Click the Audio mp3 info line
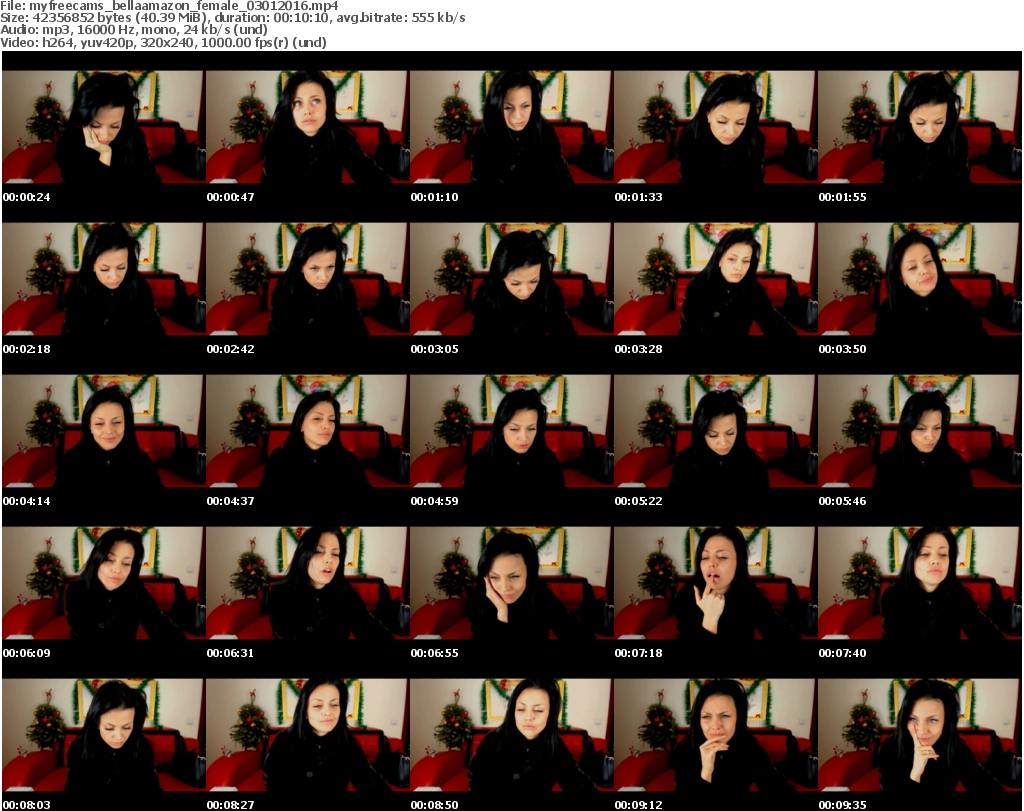Screen dimensions: 1024x811 pos(134,30)
